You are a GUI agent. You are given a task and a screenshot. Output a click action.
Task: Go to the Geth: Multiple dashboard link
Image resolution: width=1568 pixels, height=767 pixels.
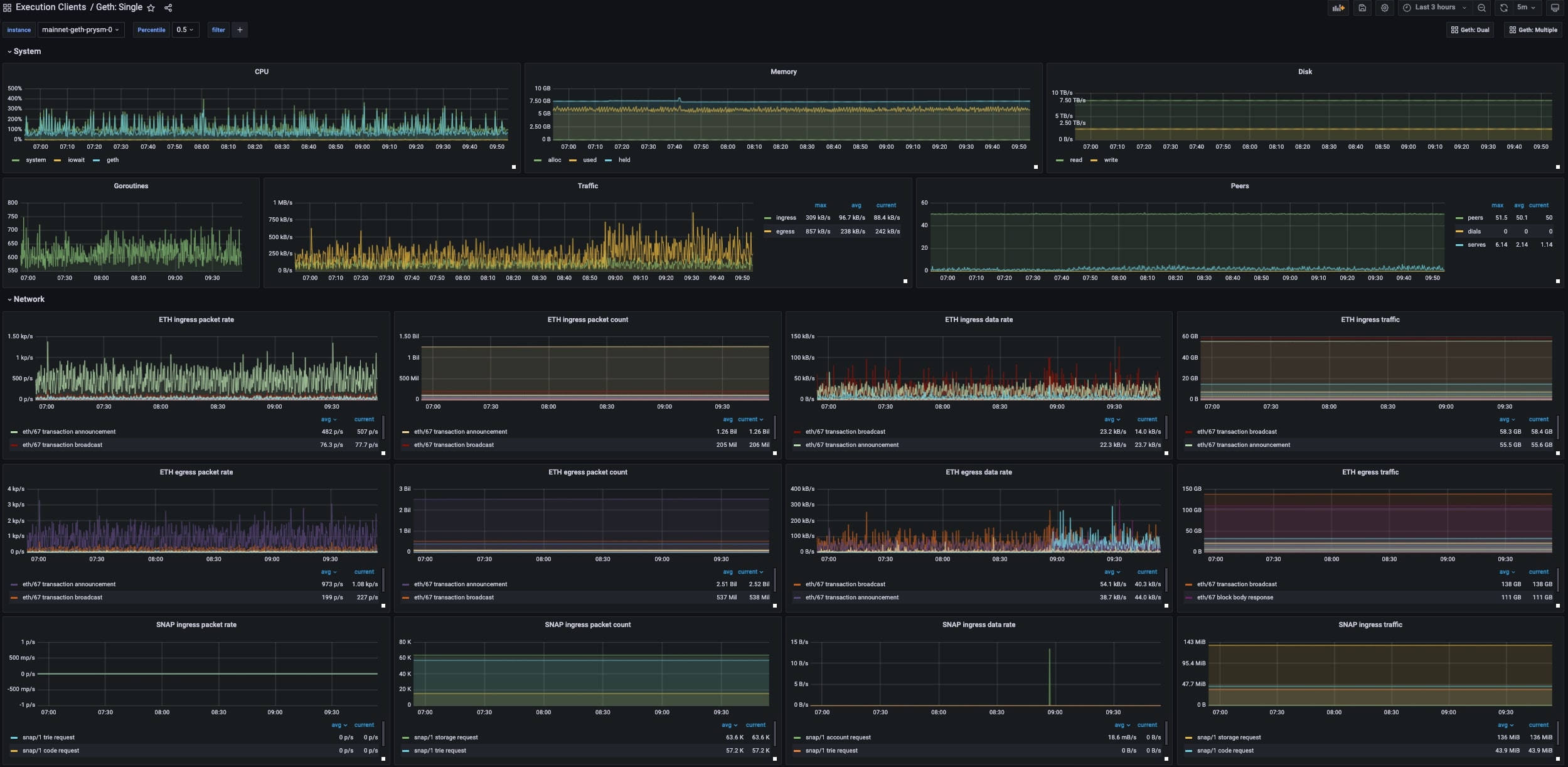point(1533,29)
